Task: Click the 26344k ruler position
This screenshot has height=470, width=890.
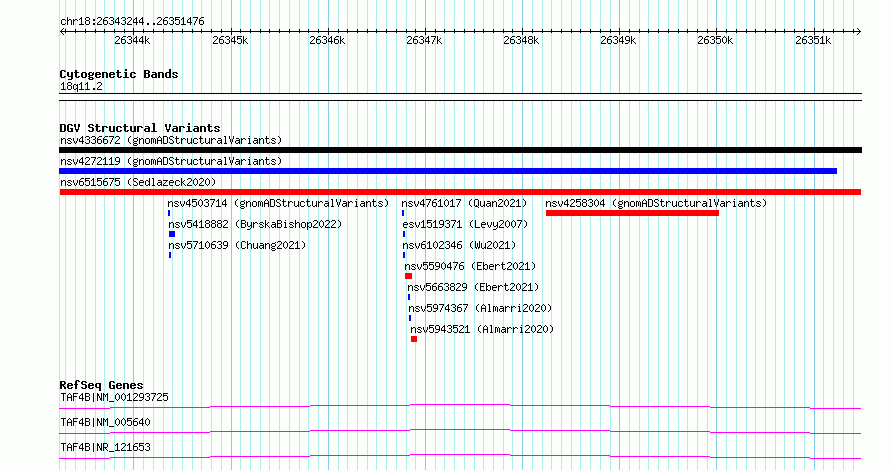Action: pos(132,40)
